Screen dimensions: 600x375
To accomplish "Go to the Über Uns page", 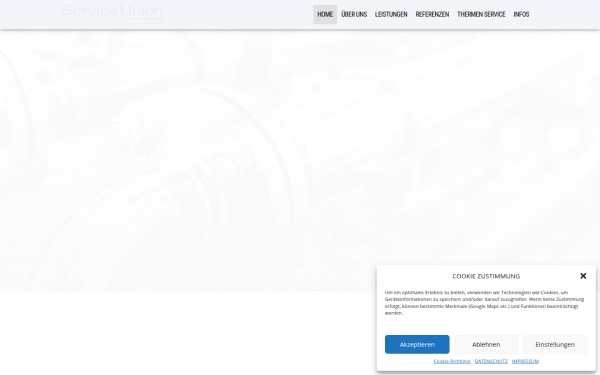I will pyautogui.click(x=354, y=15).
